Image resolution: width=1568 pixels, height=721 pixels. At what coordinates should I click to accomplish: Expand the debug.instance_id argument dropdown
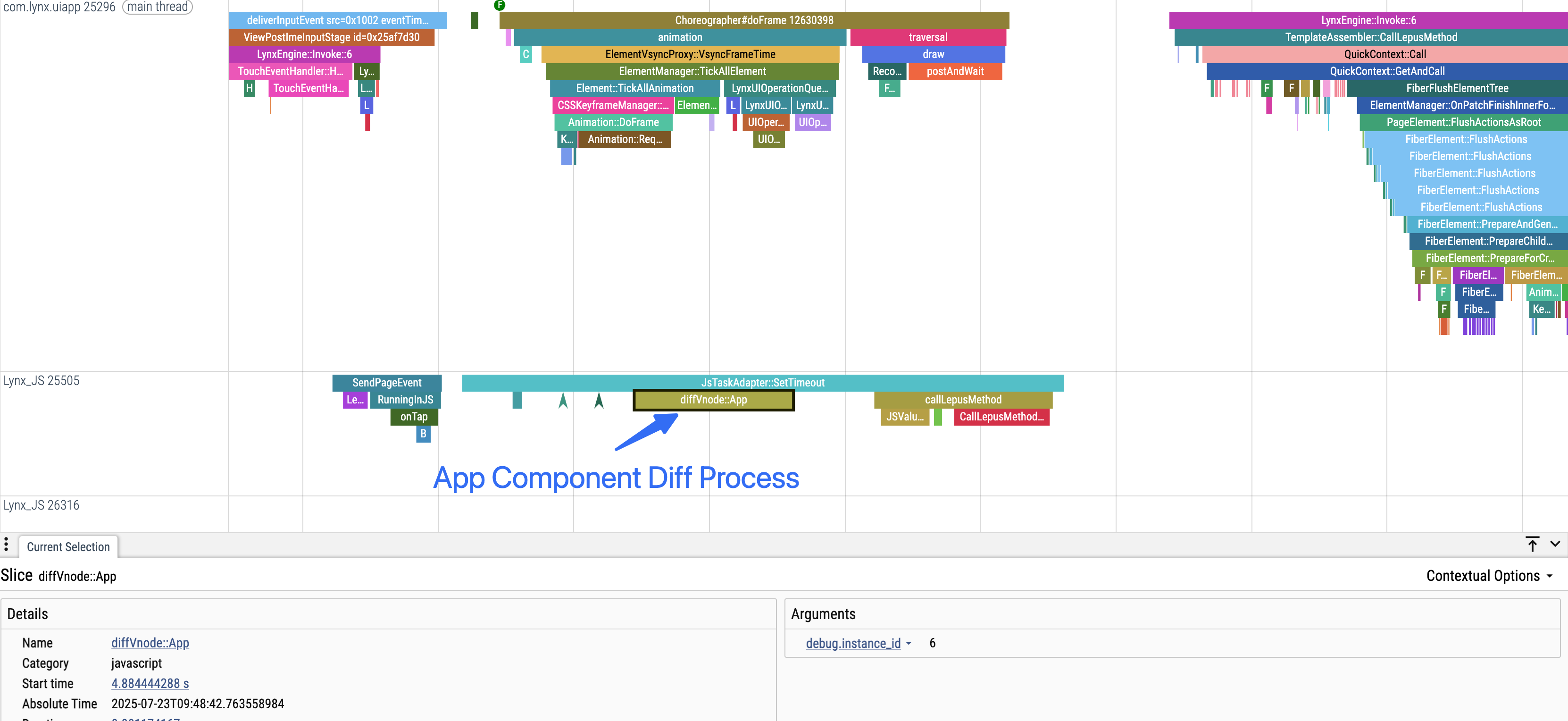(x=858, y=643)
